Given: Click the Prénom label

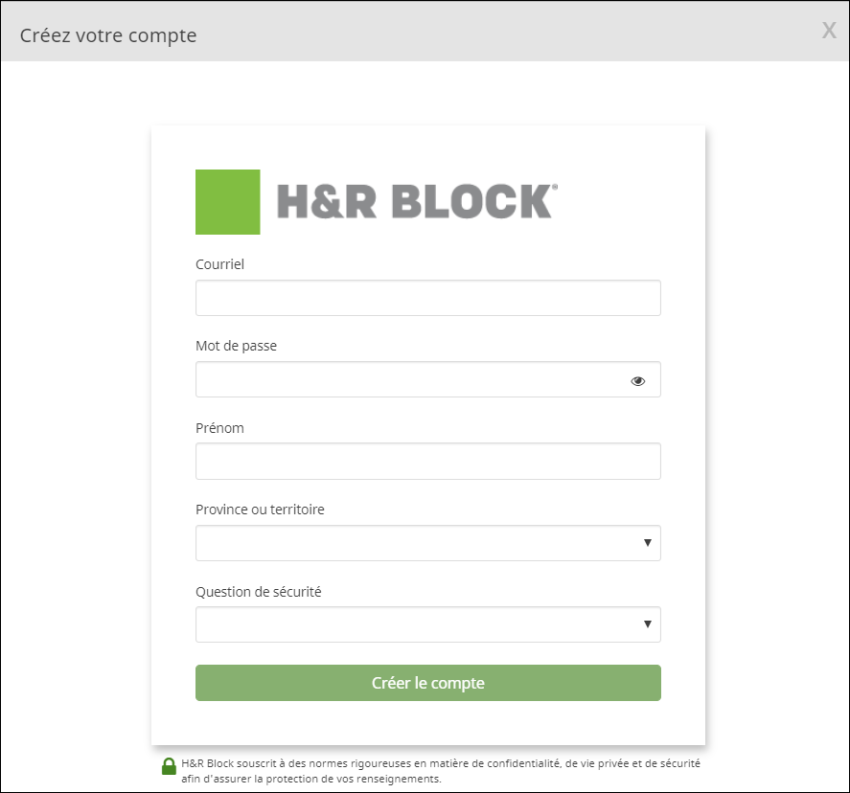Looking at the screenshot, I should tap(220, 428).
